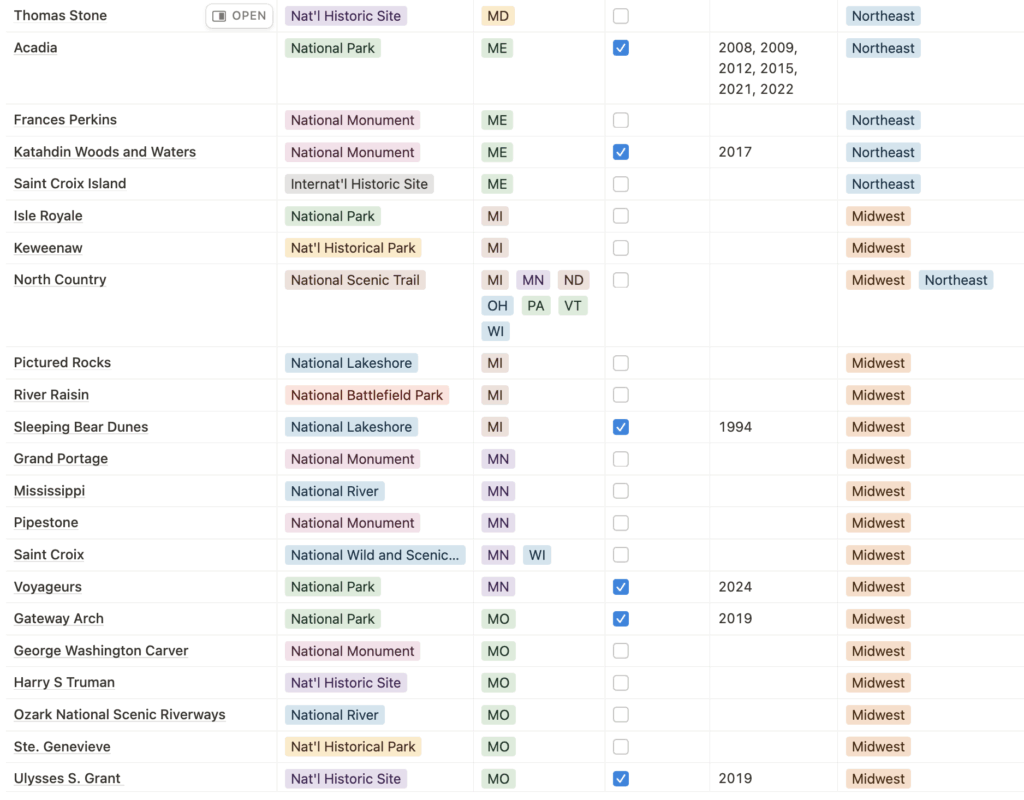Select the North Country row title
Image resolution: width=1024 pixels, height=800 pixels.
click(x=59, y=279)
